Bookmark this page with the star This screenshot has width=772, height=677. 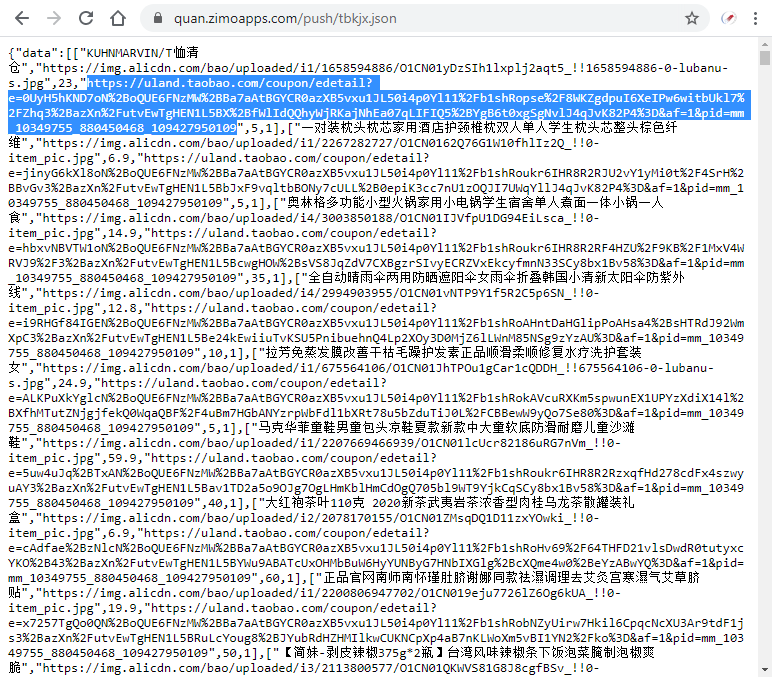point(692,19)
